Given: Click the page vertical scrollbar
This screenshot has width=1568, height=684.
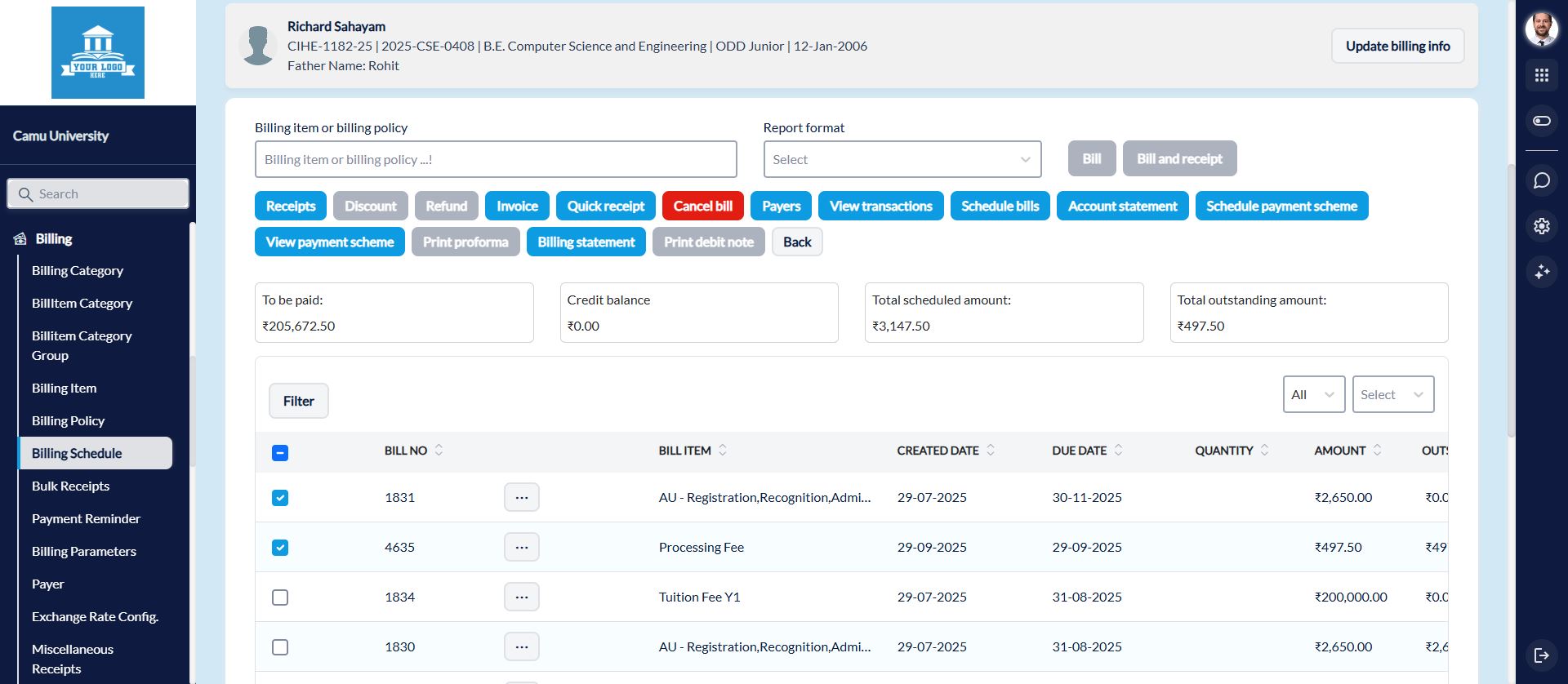Looking at the screenshot, I should pos(1510,300).
